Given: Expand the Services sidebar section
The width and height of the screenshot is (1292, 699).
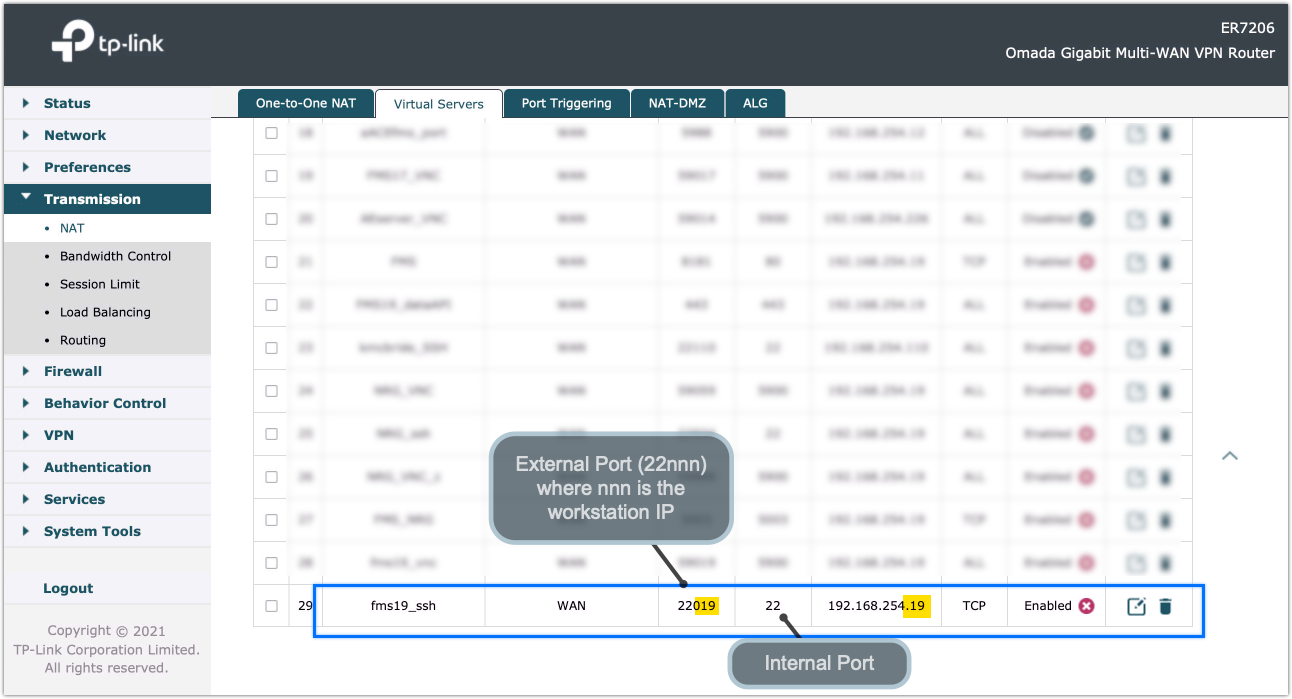Looking at the screenshot, I should [107, 499].
